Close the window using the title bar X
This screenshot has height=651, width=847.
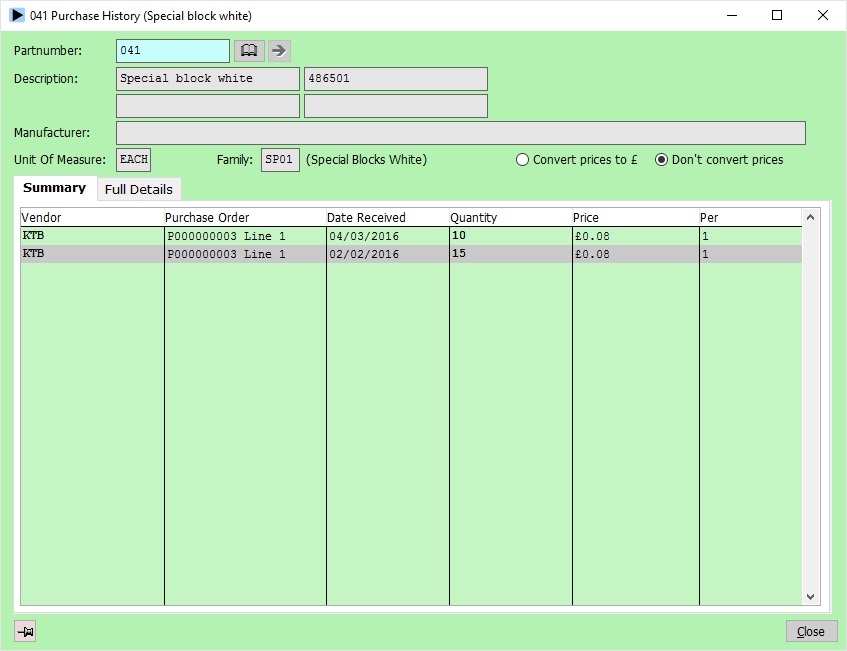click(823, 15)
